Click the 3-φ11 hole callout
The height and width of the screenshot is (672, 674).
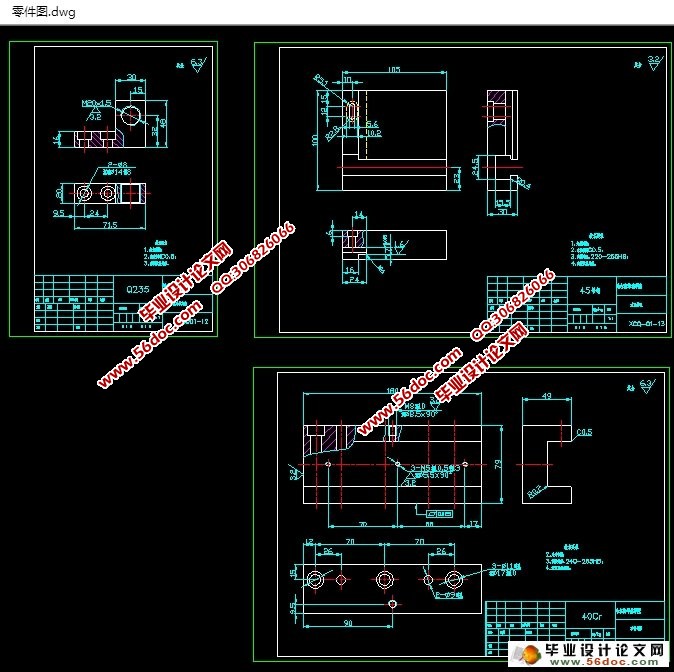(x=506, y=566)
